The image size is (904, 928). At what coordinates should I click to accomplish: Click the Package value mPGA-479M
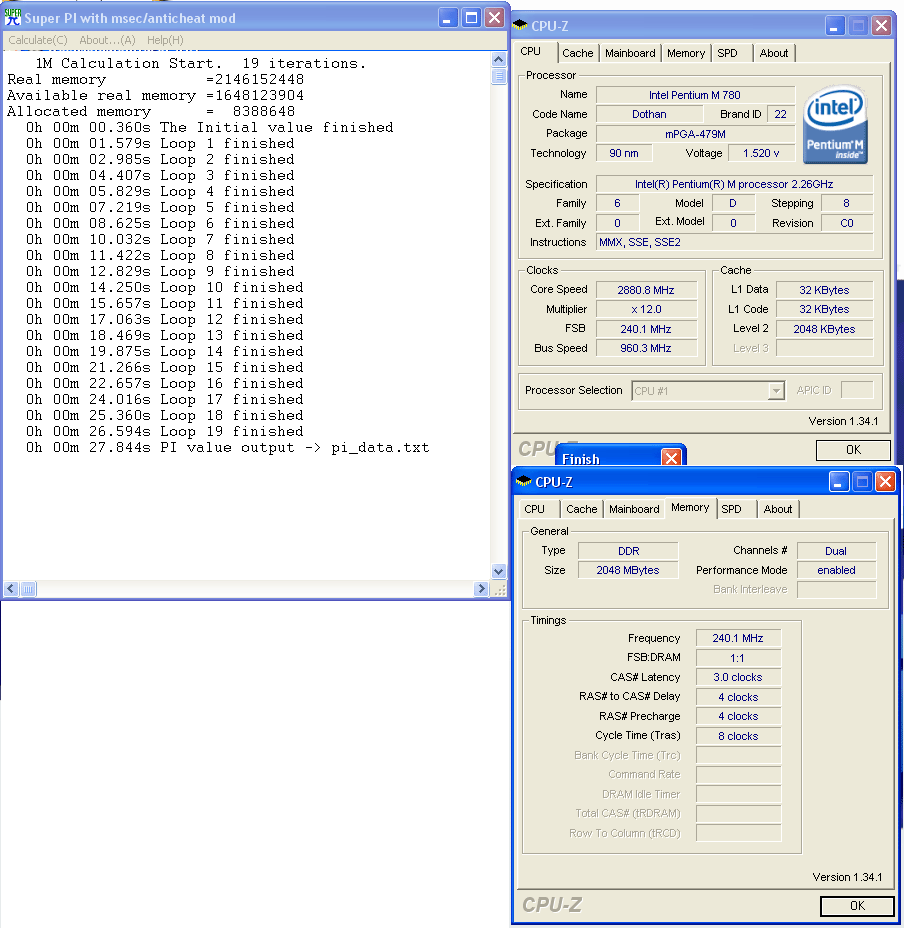click(x=695, y=134)
